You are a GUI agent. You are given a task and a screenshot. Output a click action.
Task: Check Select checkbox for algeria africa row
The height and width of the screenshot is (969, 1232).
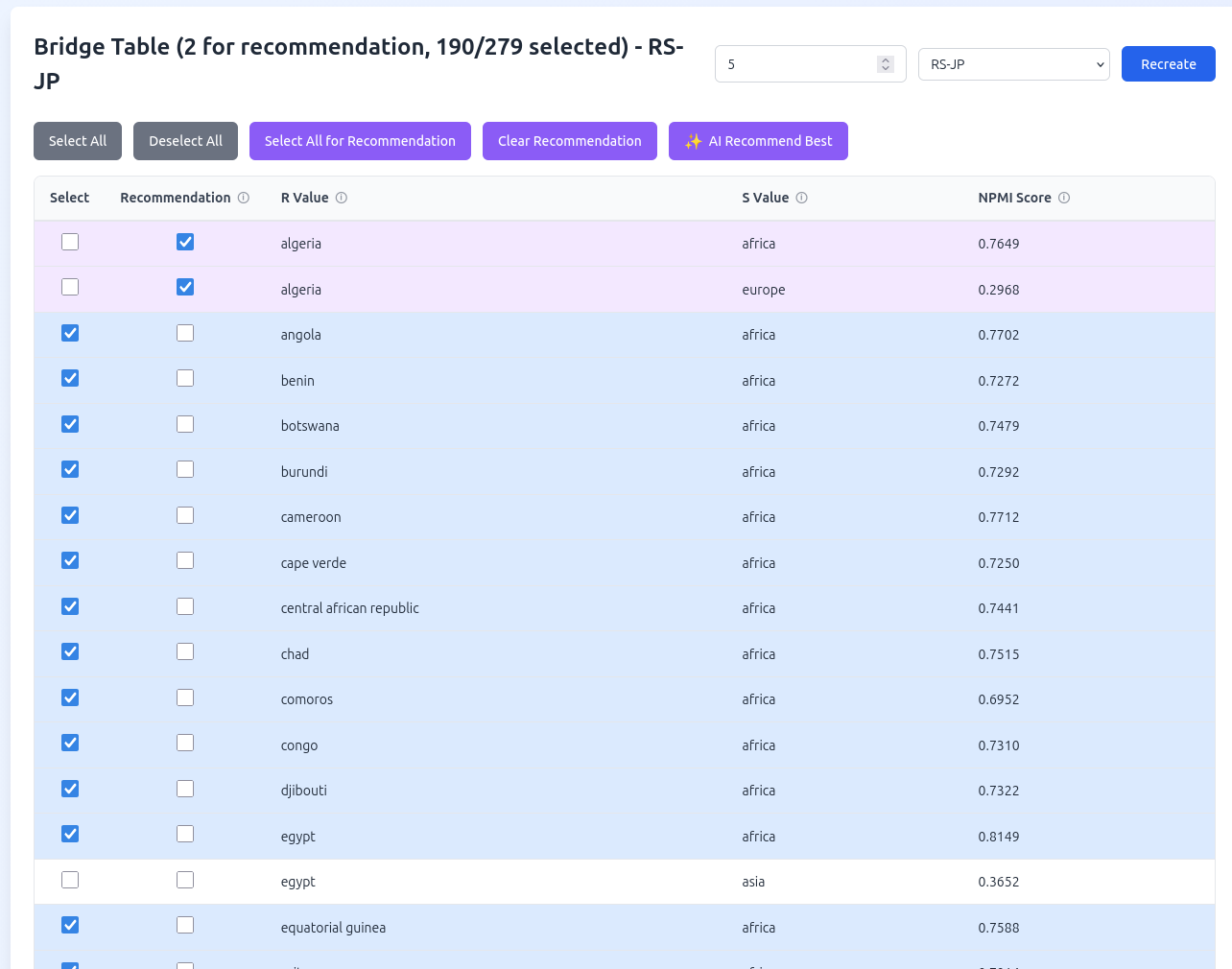(x=70, y=242)
